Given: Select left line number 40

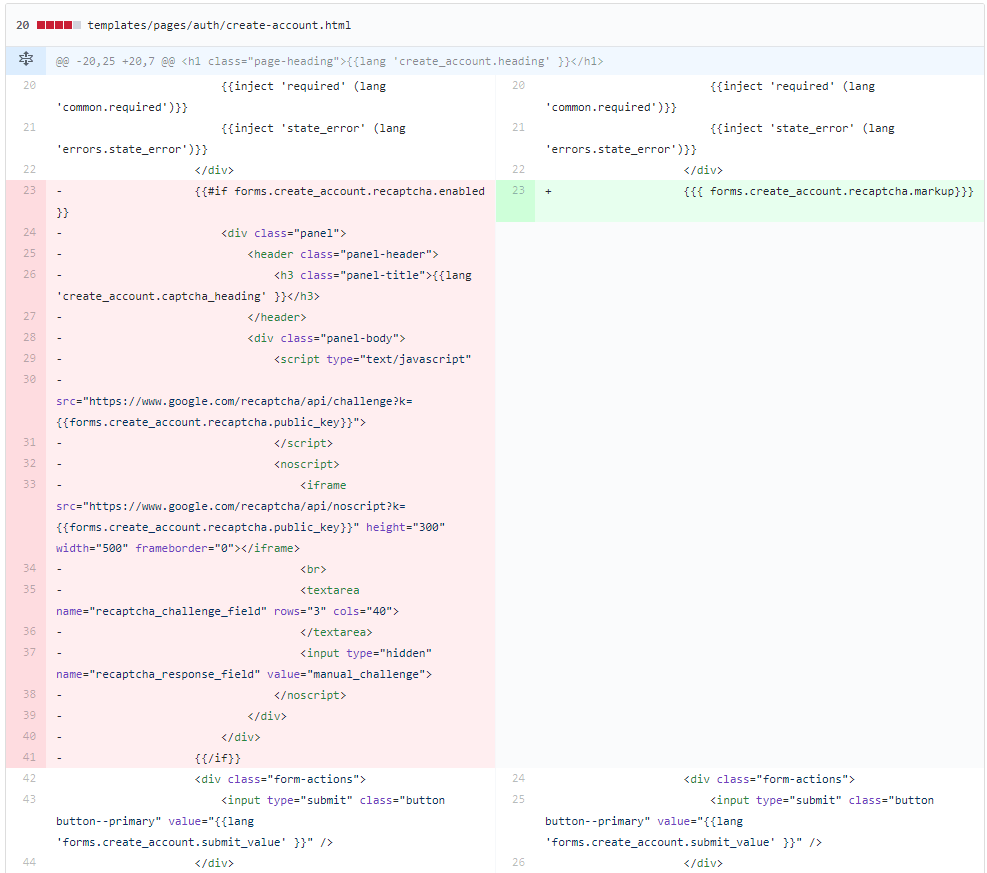Looking at the screenshot, I should pos(30,736).
